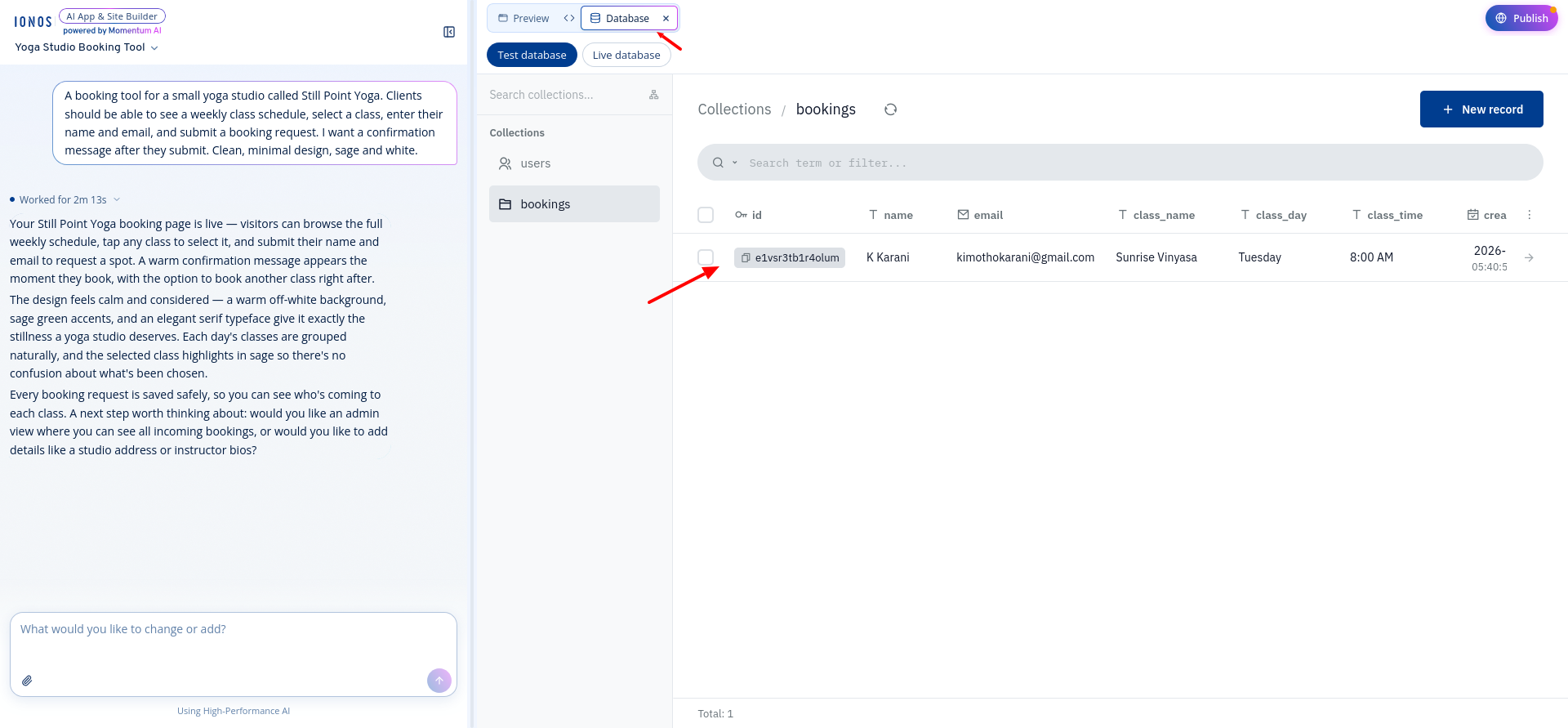
Task: Click the K Karani name cell
Action: [x=888, y=257]
